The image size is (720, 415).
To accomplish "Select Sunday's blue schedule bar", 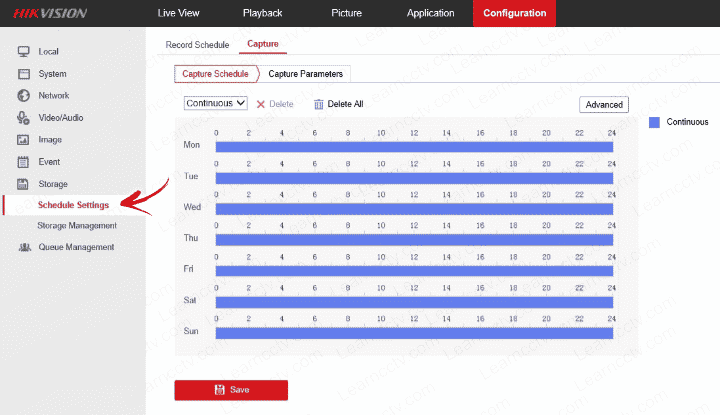I will click(x=414, y=332).
